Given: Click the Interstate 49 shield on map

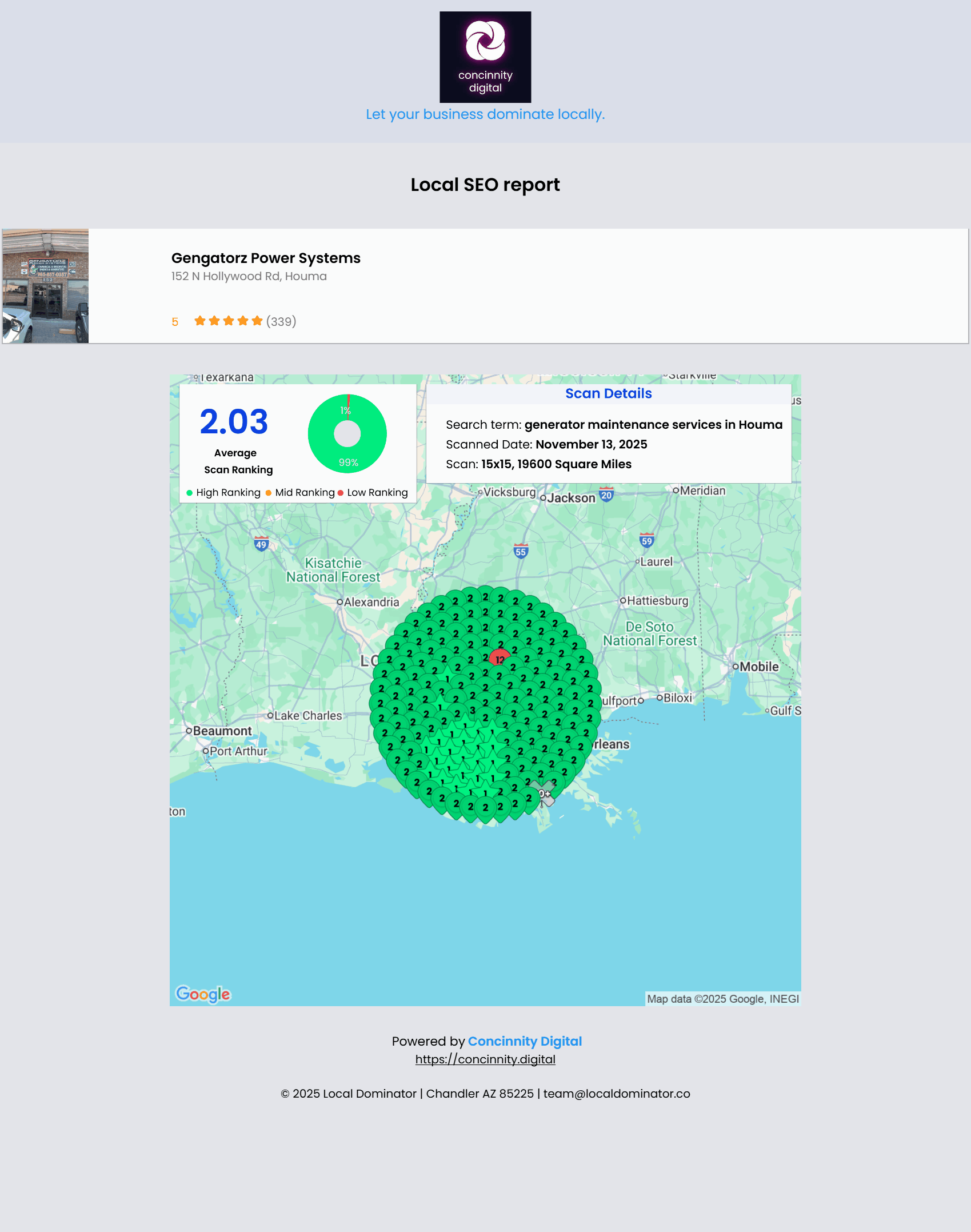Looking at the screenshot, I should click(261, 543).
